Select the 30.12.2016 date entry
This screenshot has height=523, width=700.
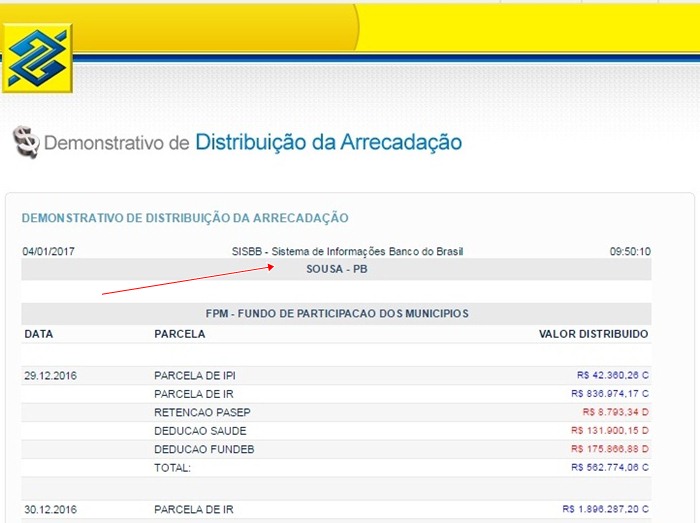pyautogui.click(x=51, y=509)
